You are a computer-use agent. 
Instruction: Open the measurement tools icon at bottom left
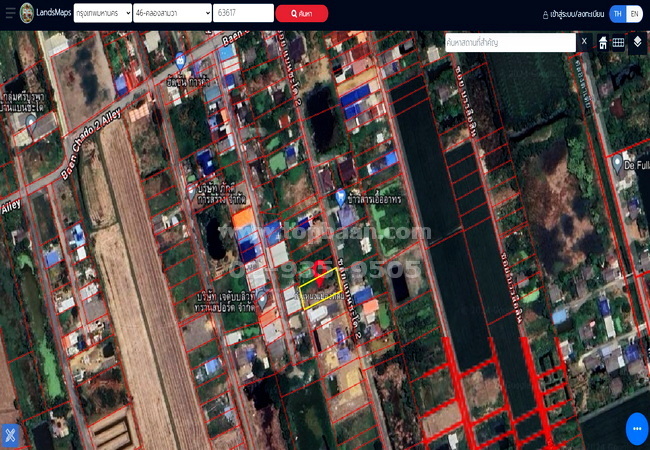12,436
